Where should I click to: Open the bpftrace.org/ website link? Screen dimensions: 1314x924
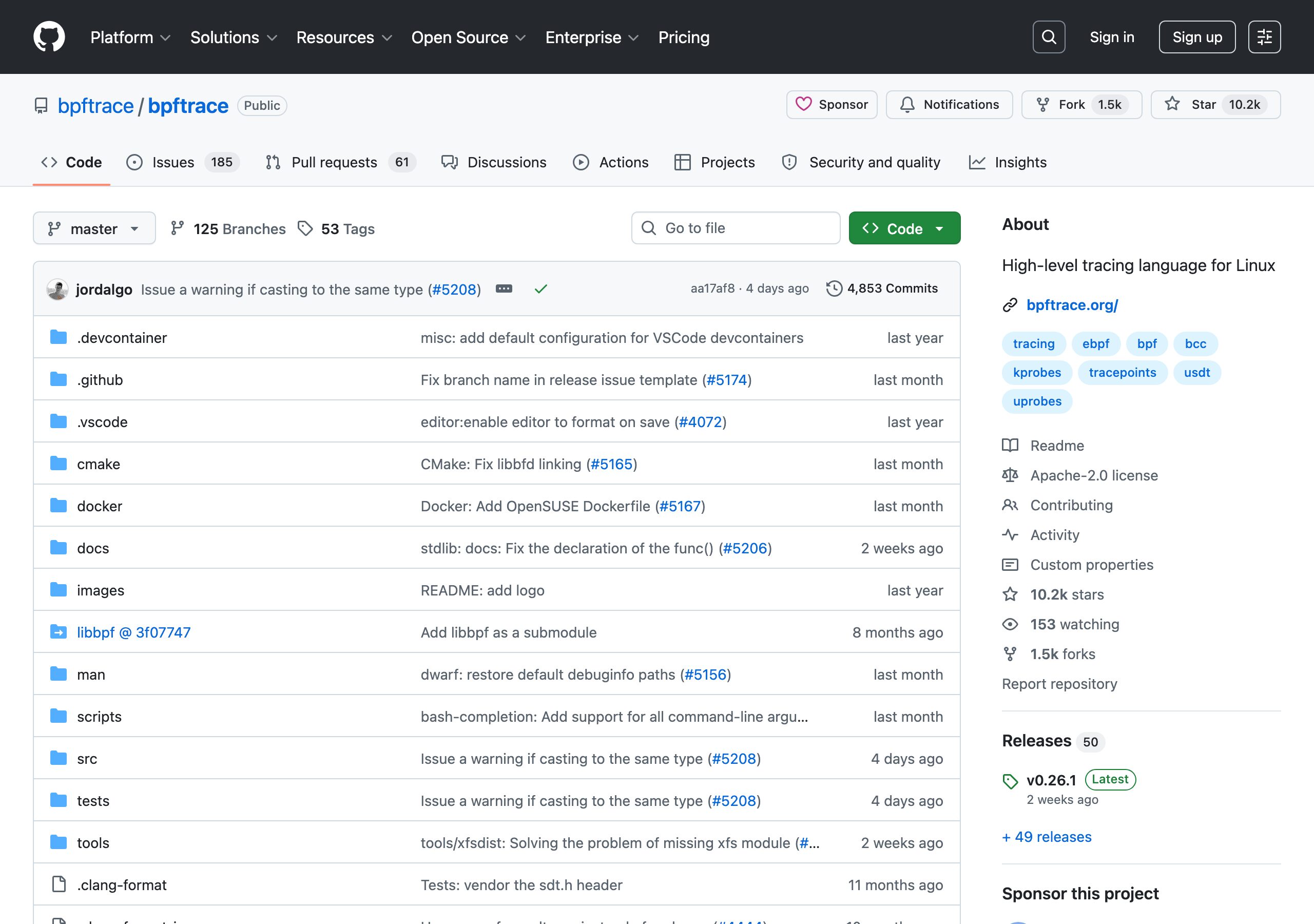click(1072, 305)
